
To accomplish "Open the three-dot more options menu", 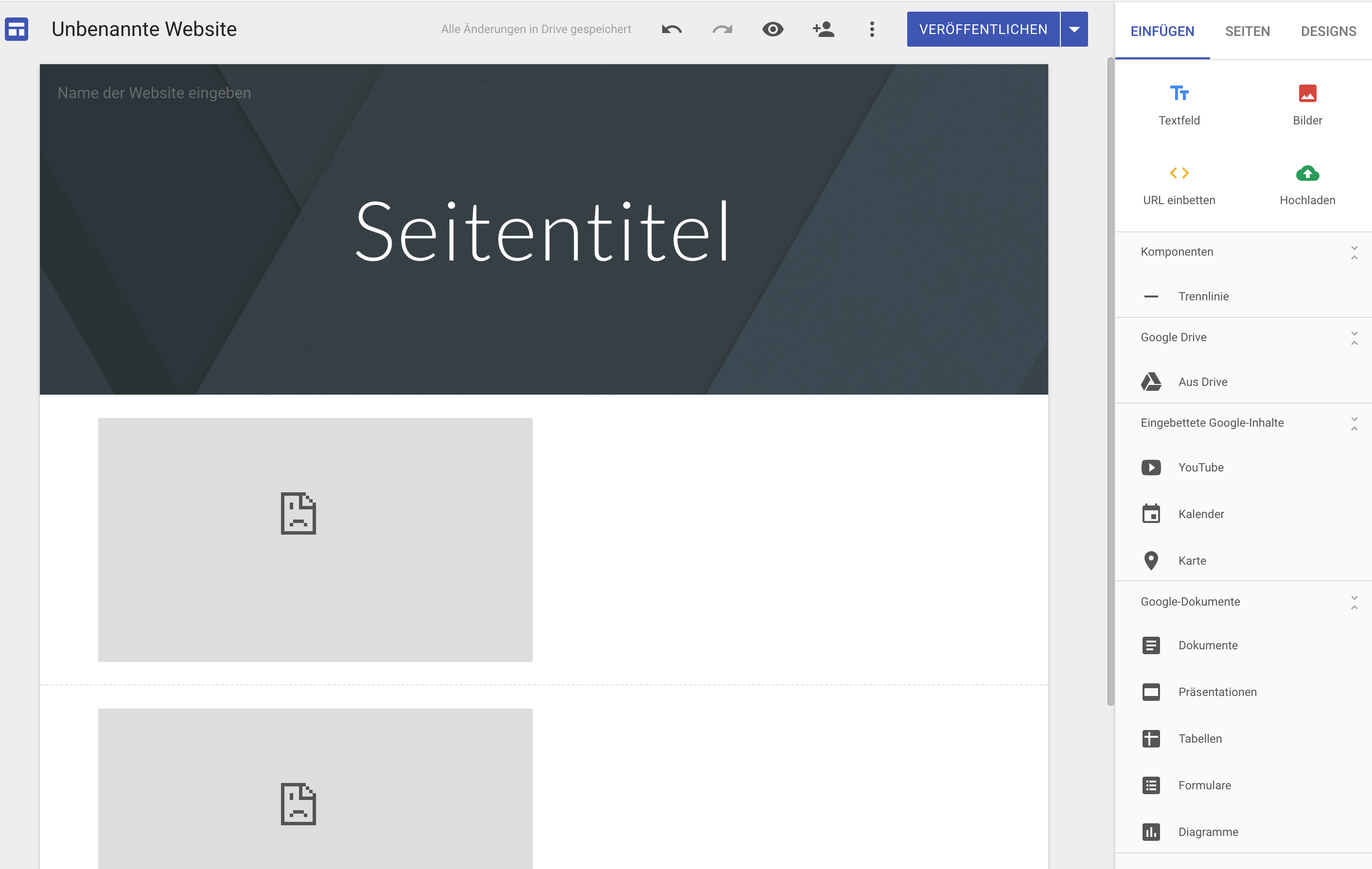I will [x=872, y=29].
